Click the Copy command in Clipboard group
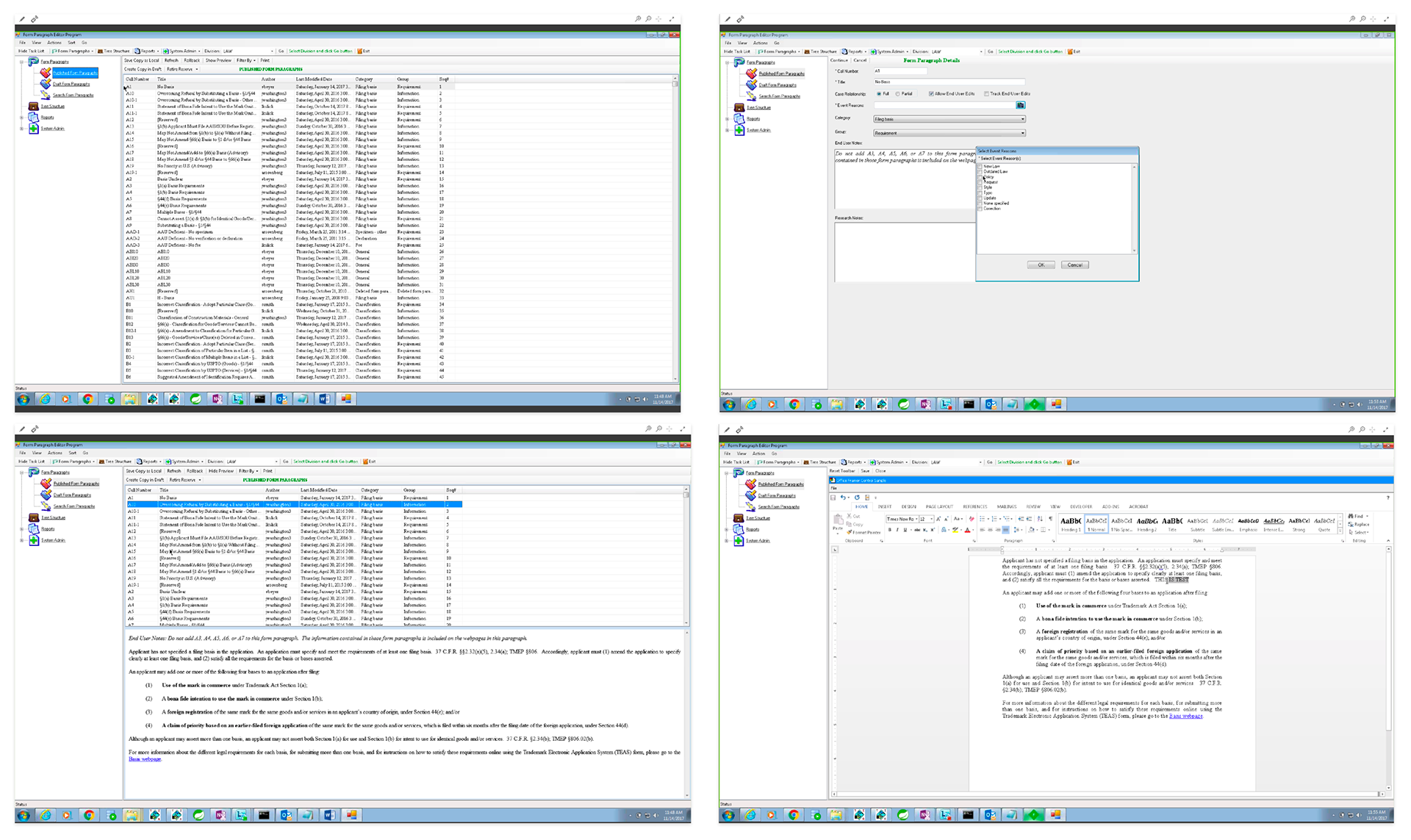 (x=855, y=524)
